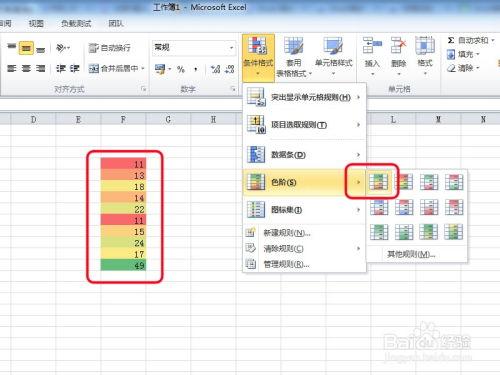The width and height of the screenshot is (500, 375).
Task: Click the increase decimal icon
Action: (x=215, y=69)
